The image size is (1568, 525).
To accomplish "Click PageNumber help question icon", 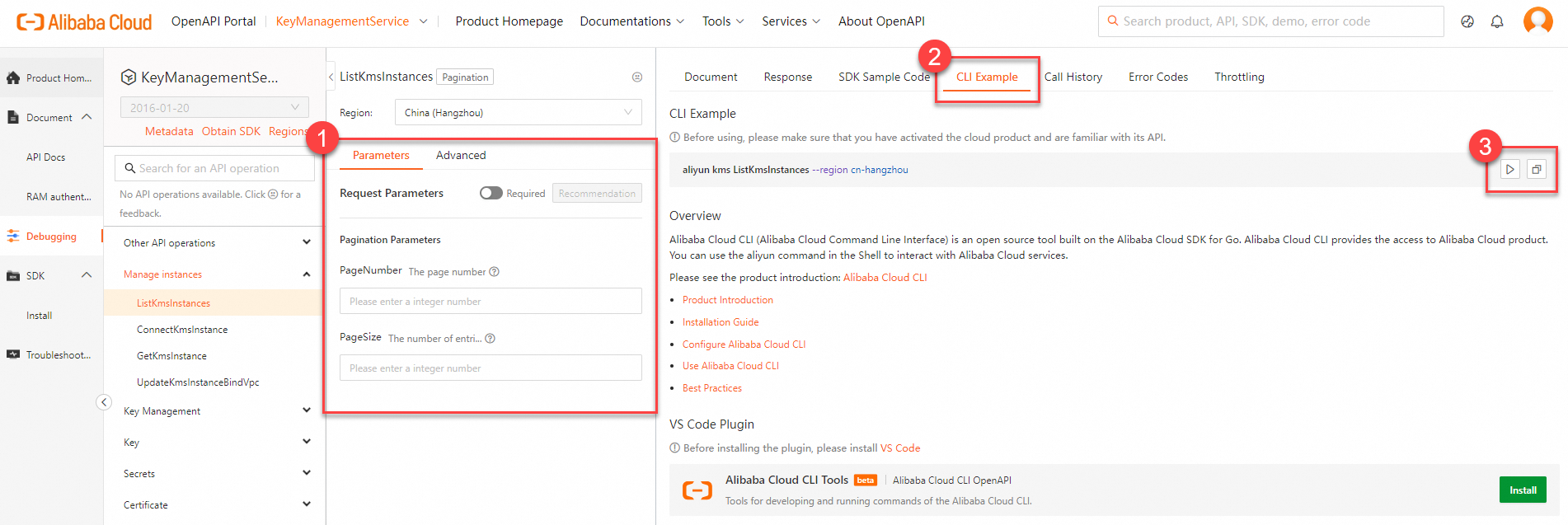I will pyautogui.click(x=495, y=272).
